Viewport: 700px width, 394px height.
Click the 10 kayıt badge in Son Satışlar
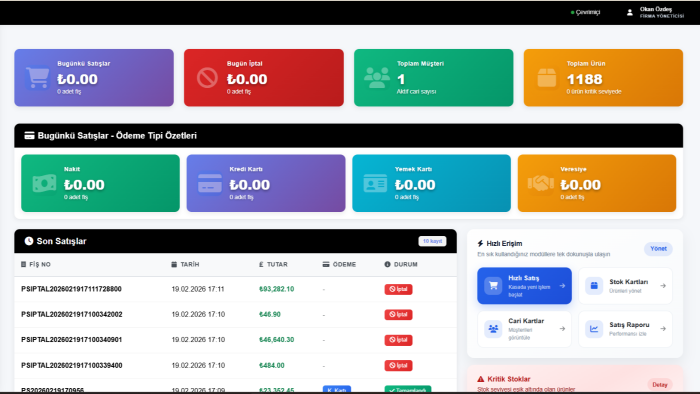tap(432, 241)
